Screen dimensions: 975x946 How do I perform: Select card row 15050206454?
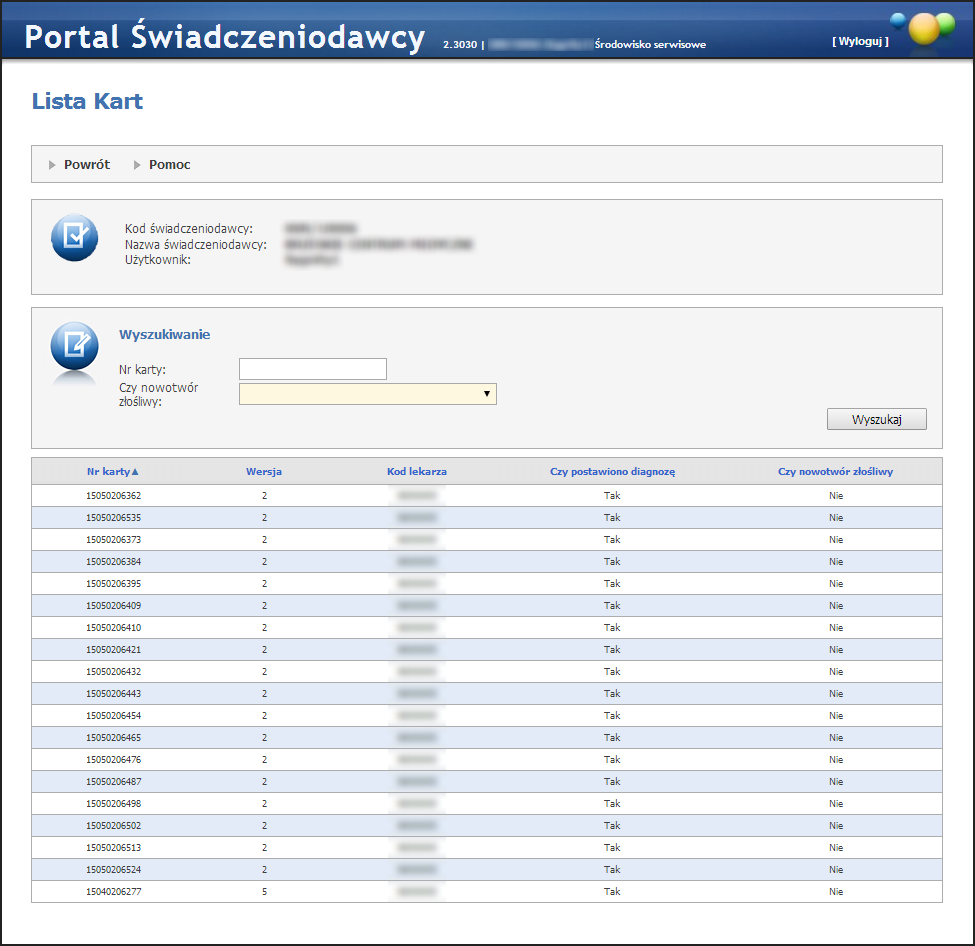pos(121,716)
